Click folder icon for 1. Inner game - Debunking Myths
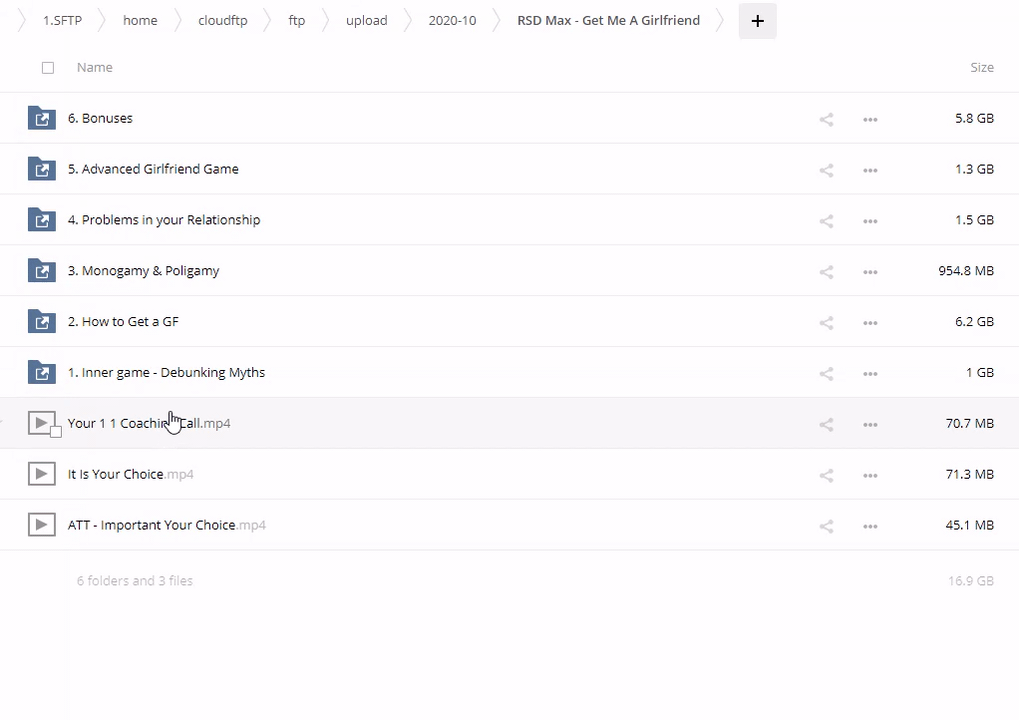 pos(41,373)
